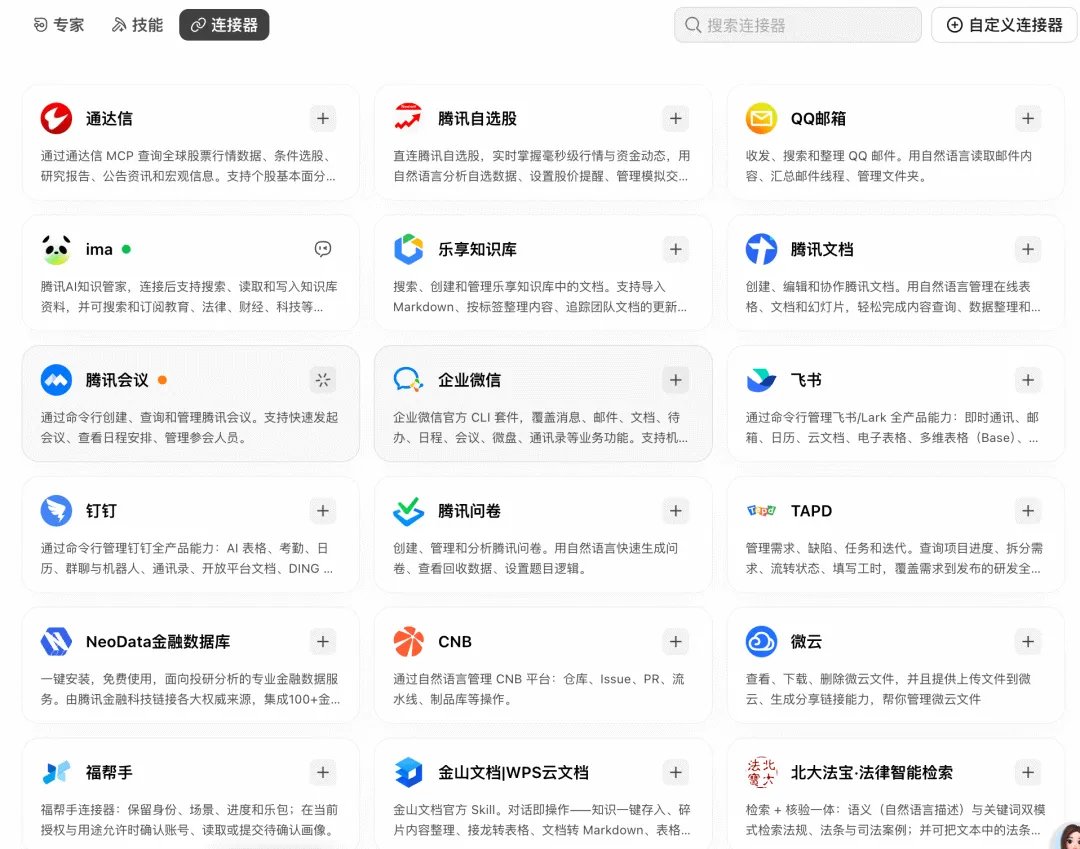The image size is (1080, 849).
Task: Open the CNB connector title
Action: click(x=455, y=642)
